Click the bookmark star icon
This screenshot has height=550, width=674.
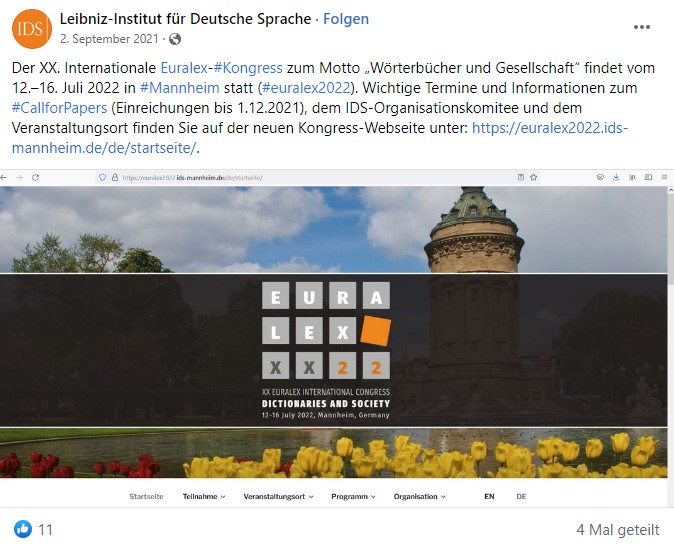click(x=533, y=177)
